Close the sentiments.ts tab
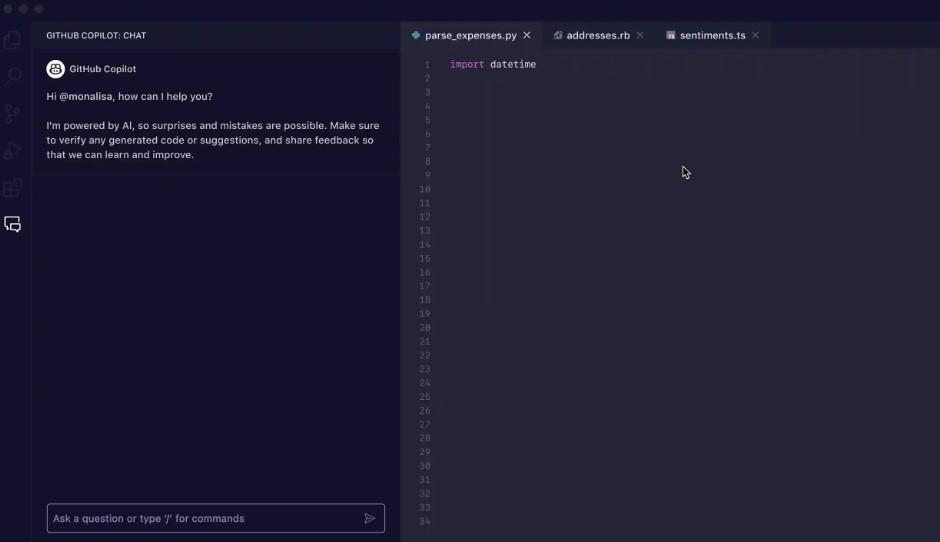The height and width of the screenshot is (542, 940). pos(755,35)
